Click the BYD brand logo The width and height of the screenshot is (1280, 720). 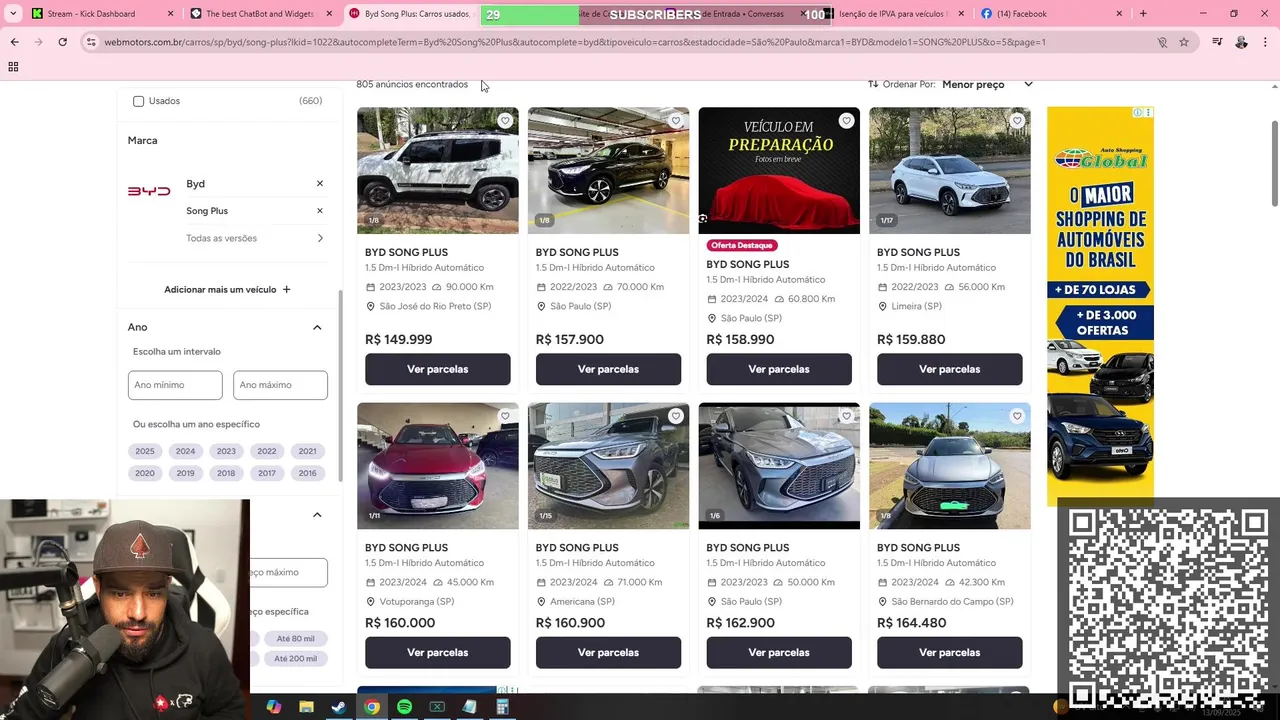tap(149, 191)
